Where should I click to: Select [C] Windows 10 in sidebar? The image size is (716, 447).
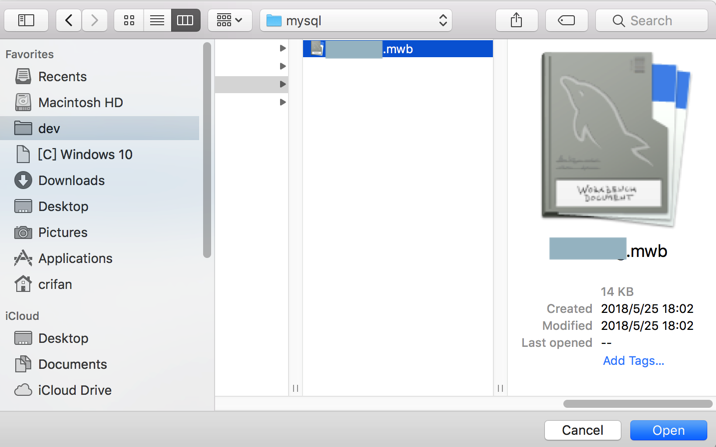[100, 154]
